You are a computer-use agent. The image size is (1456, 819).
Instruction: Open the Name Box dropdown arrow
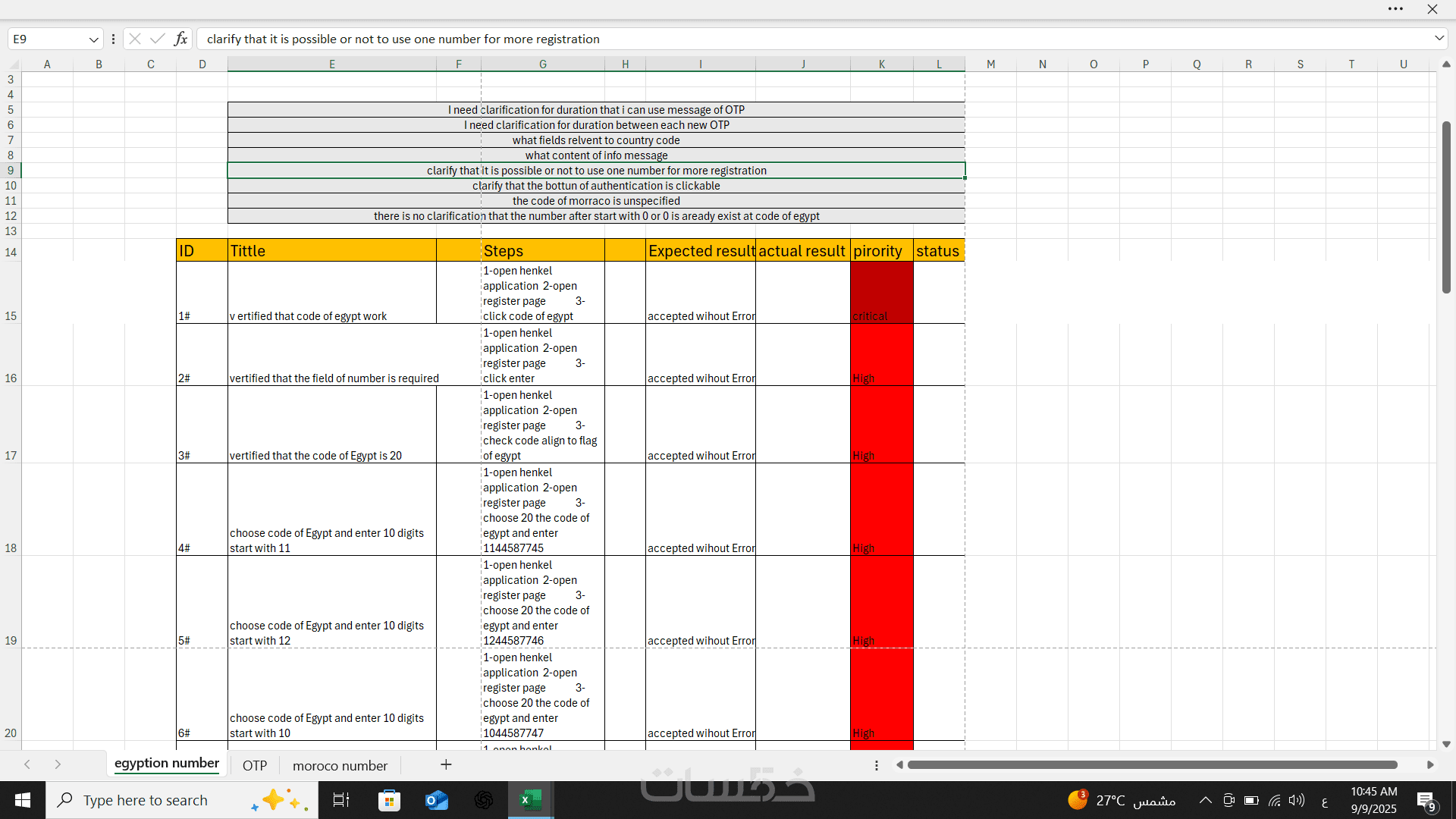[93, 39]
